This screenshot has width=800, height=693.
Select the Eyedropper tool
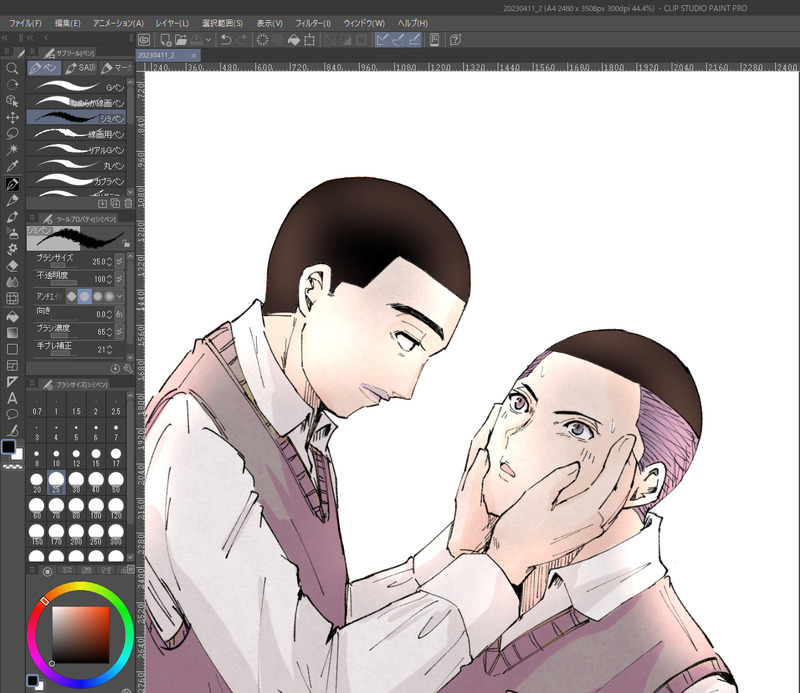click(x=12, y=166)
